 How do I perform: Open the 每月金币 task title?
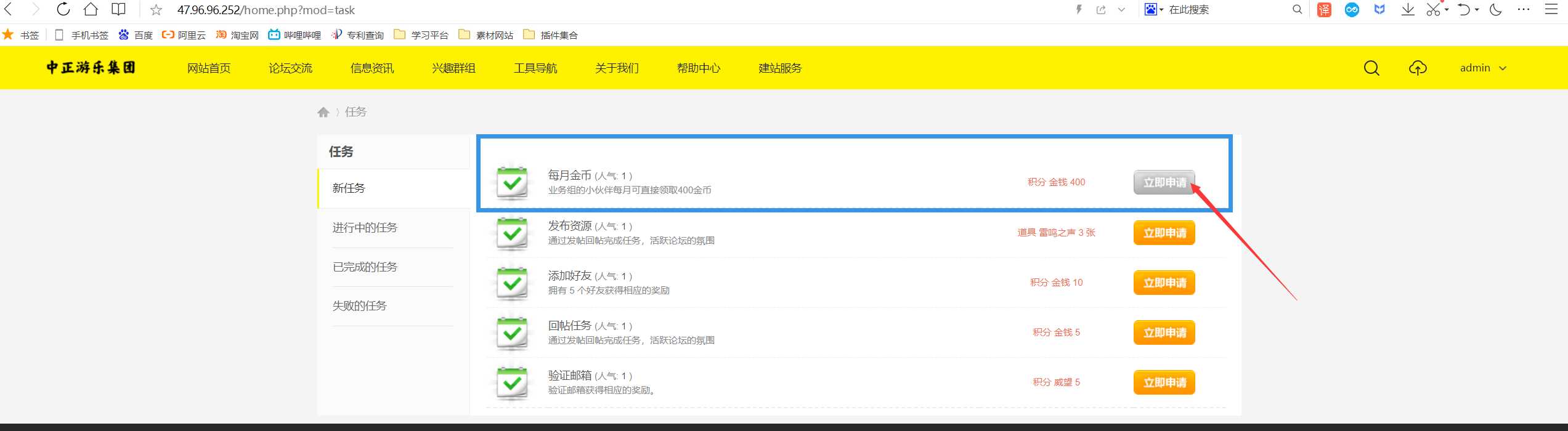point(569,175)
